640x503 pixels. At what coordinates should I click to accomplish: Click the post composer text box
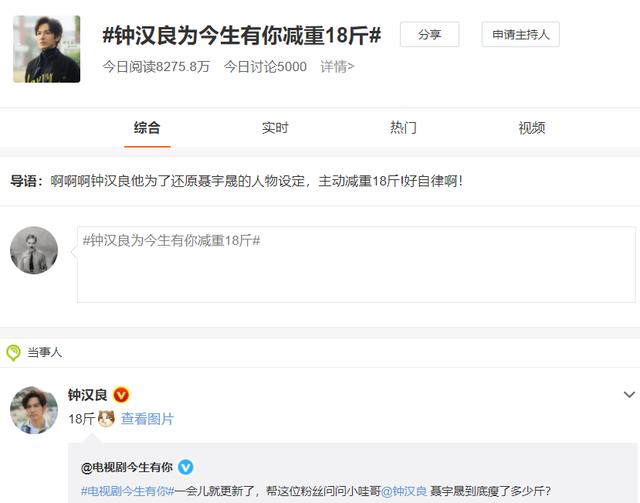tap(356, 265)
